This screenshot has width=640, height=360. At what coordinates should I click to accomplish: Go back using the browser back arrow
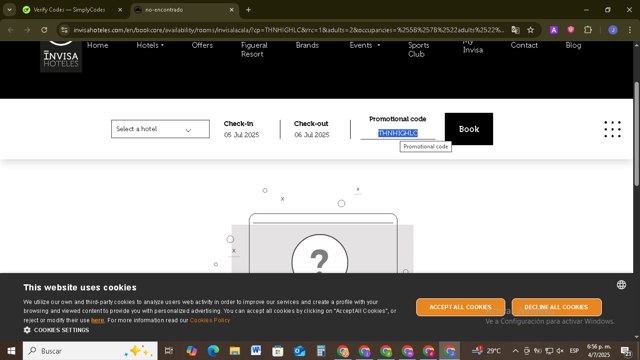(x=11, y=30)
